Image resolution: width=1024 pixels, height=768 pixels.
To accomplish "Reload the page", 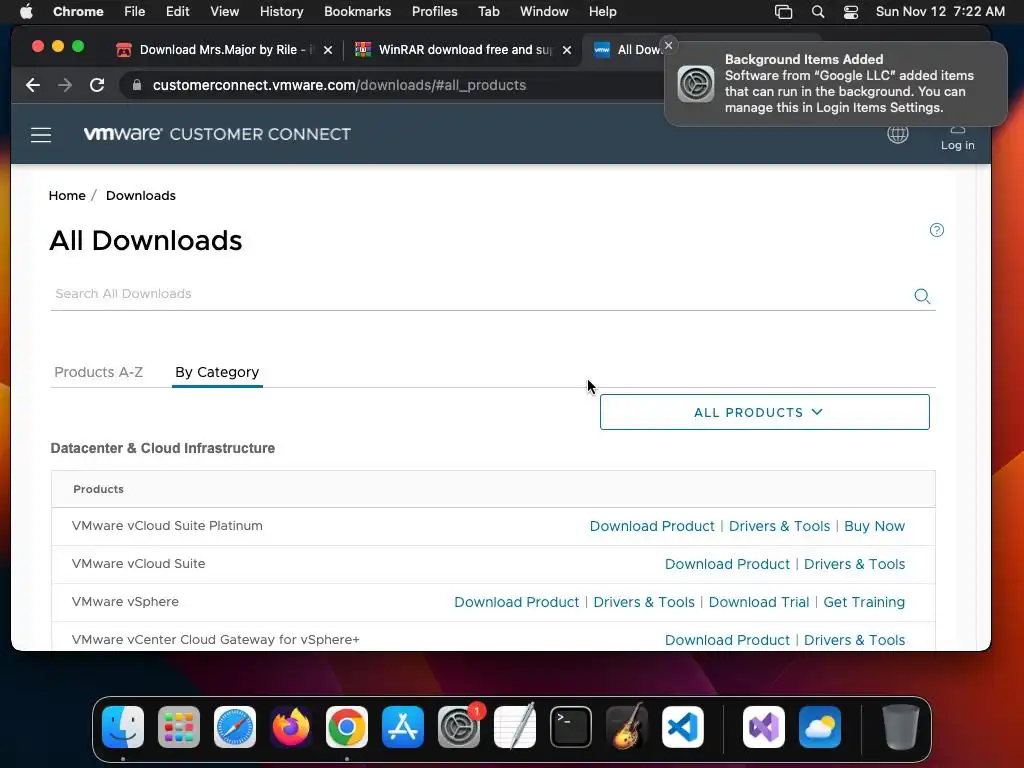I will tap(97, 85).
